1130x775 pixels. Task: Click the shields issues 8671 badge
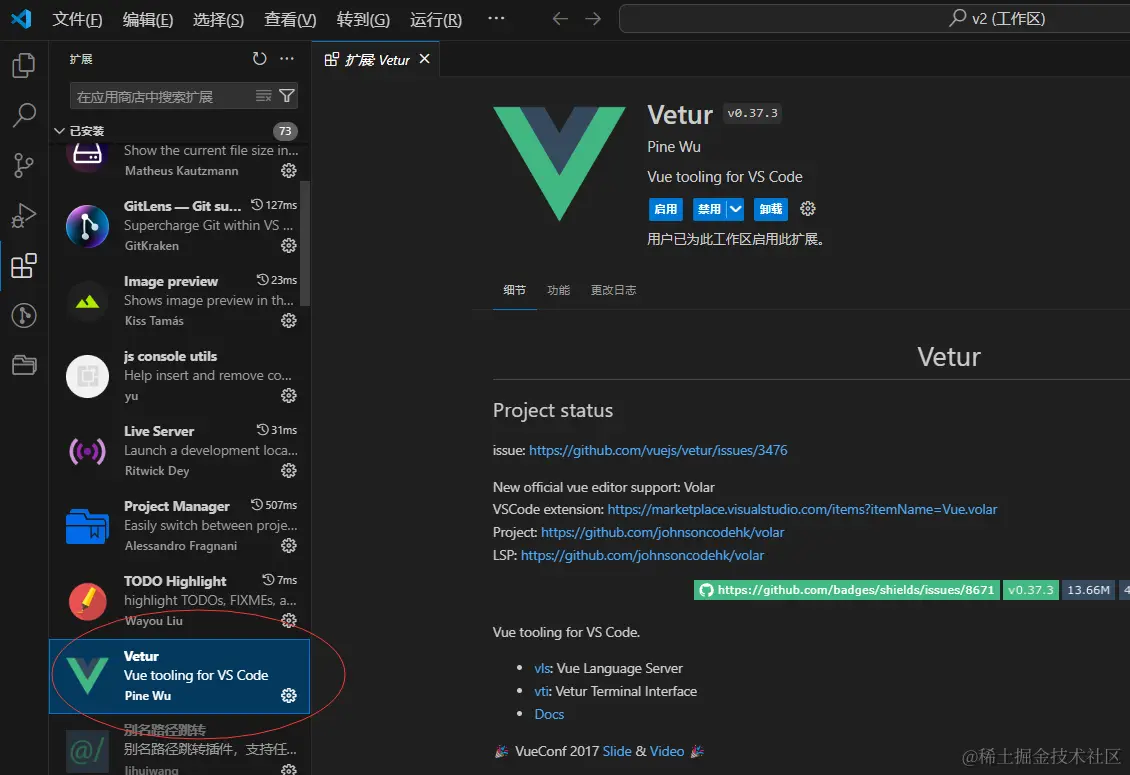pyautogui.click(x=847, y=590)
